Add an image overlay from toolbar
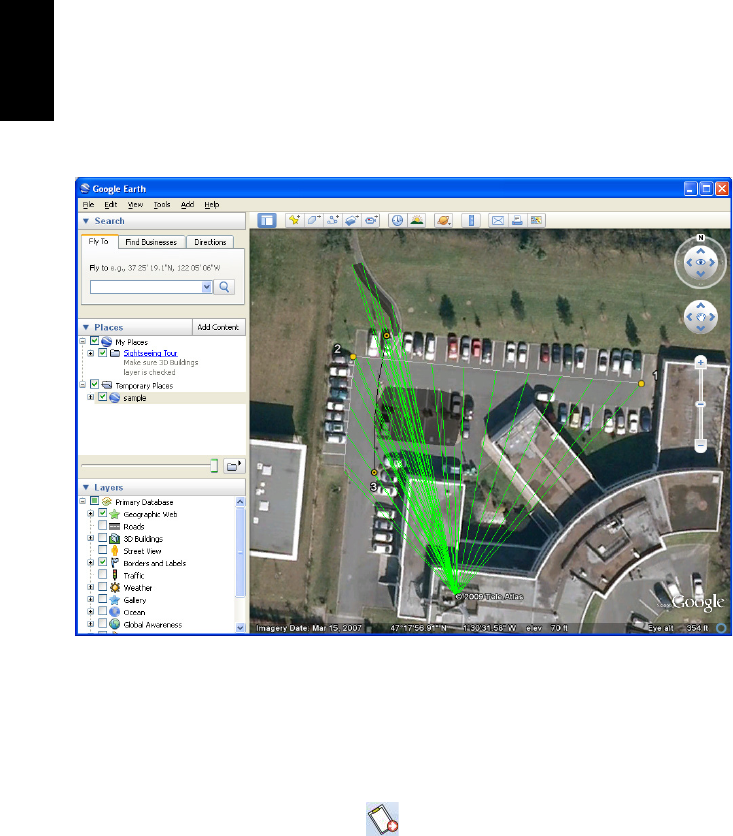 tap(352, 220)
